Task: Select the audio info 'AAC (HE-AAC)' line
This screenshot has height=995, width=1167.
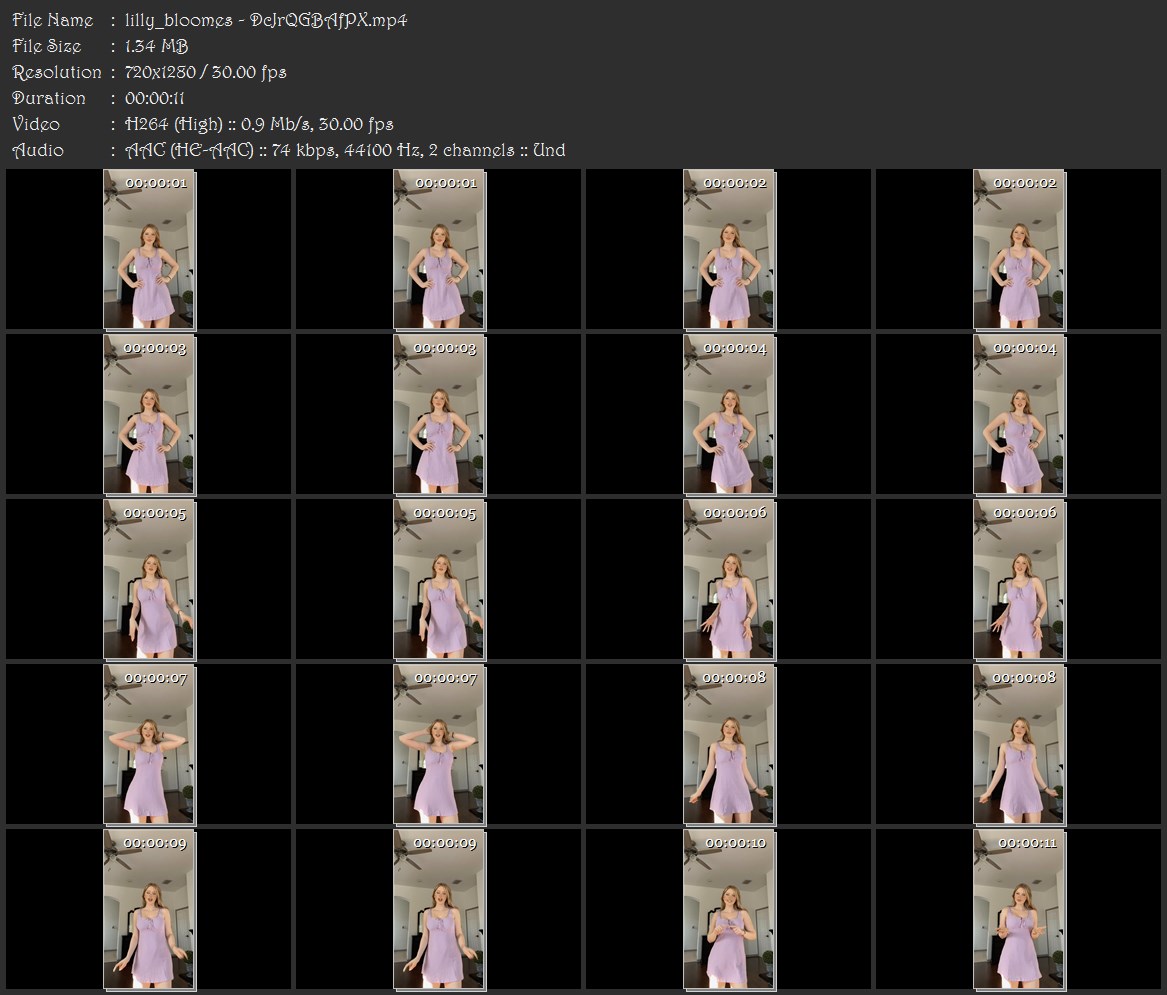Action: (345, 150)
